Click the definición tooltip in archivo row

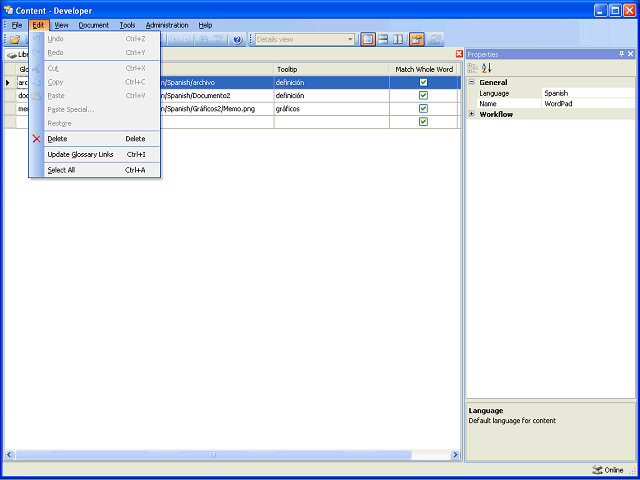tap(331, 82)
